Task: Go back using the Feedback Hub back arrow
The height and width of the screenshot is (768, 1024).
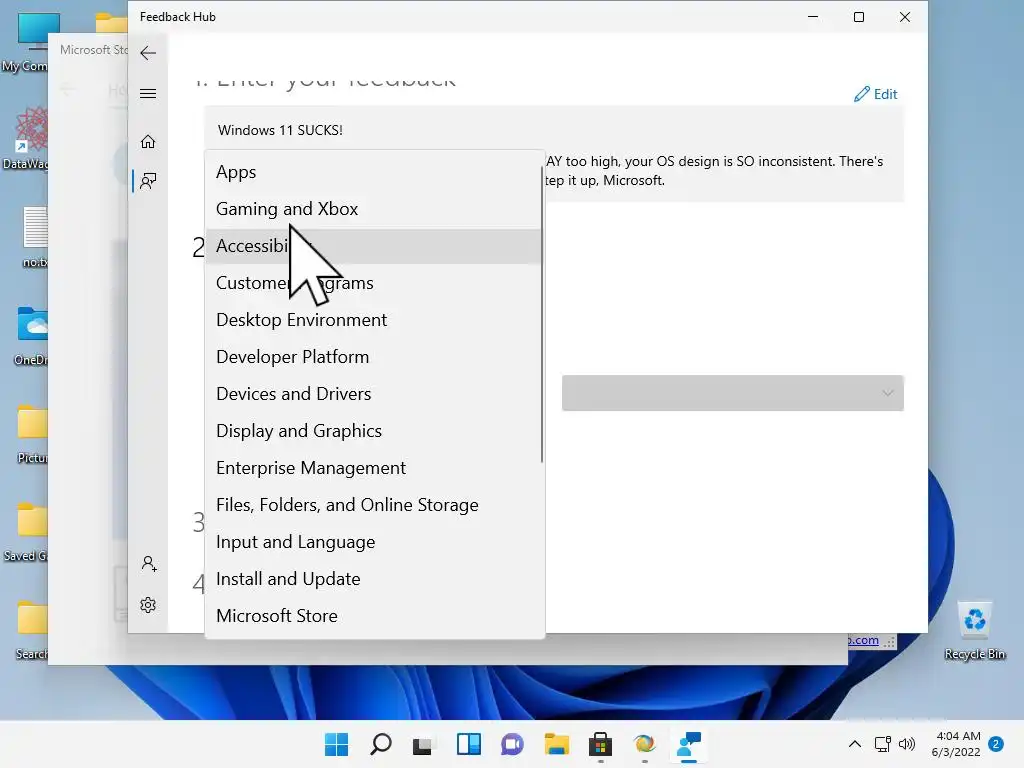Action: [x=148, y=53]
